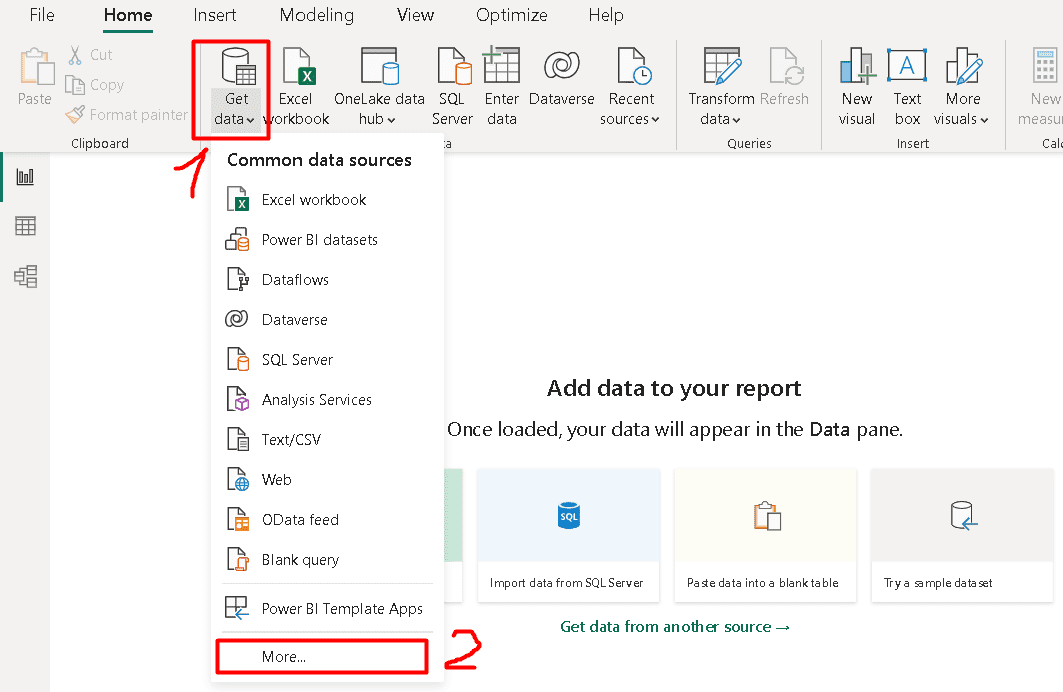1063x692 pixels.
Task: Click the Import data from SQL Server card
Action: coord(568,535)
